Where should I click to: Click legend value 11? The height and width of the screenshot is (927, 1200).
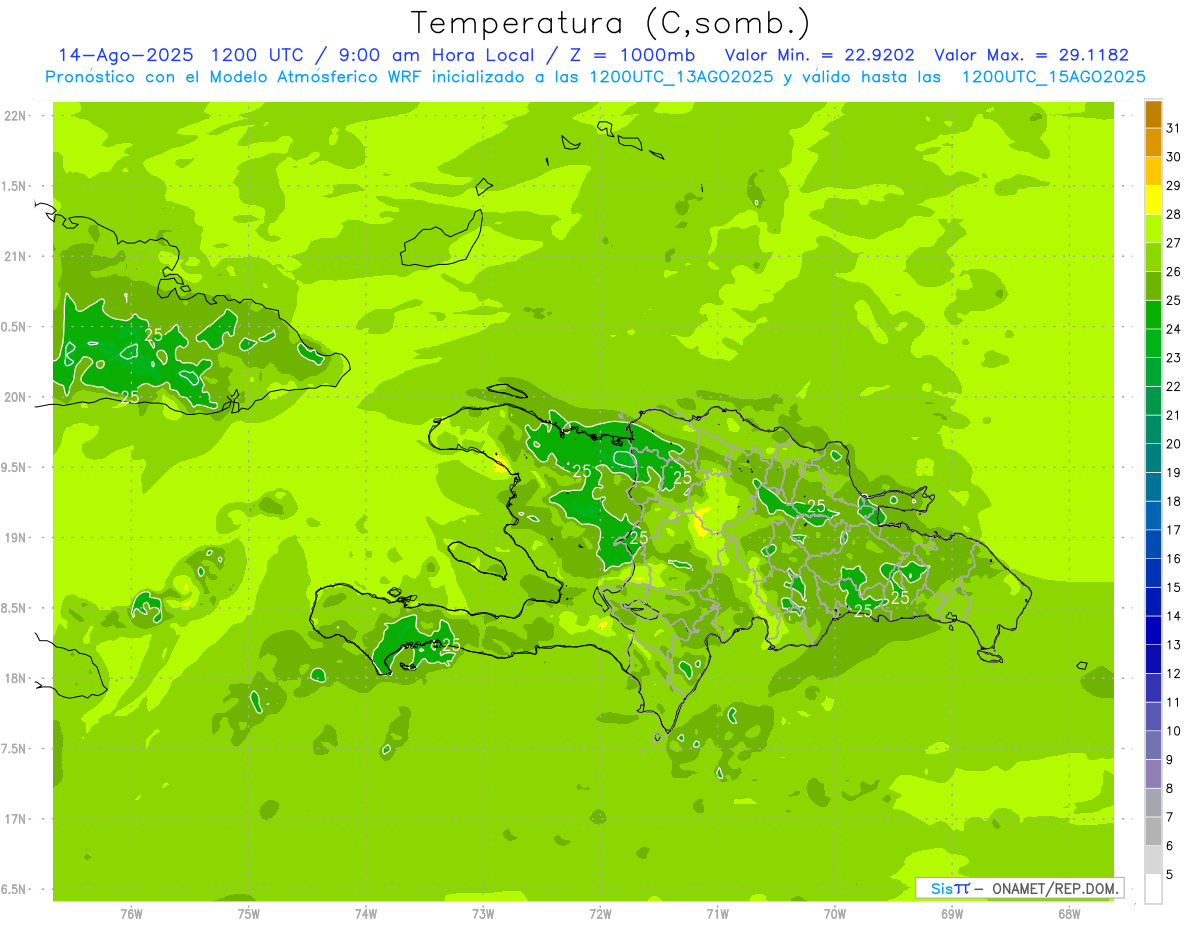pos(1174,703)
